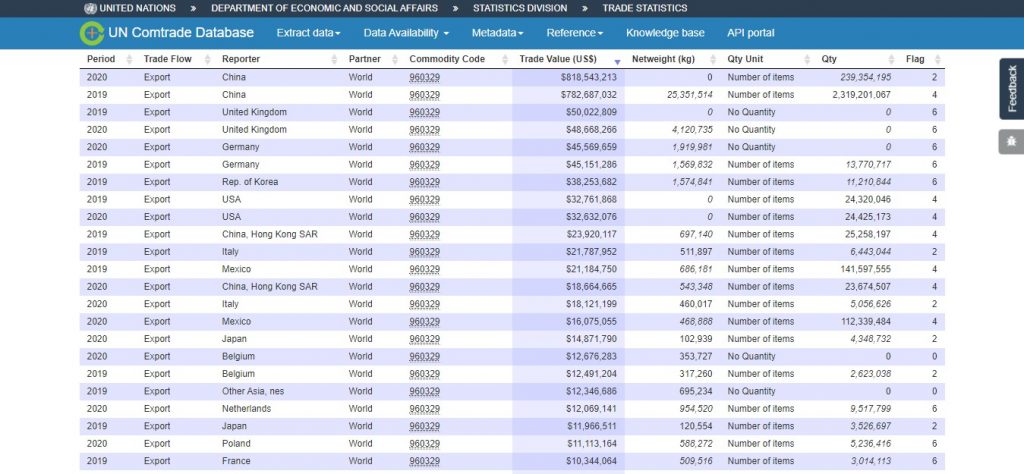This screenshot has width=1024, height=474.
Task: Select quantity value 2,319,201,067
Action: [861, 95]
